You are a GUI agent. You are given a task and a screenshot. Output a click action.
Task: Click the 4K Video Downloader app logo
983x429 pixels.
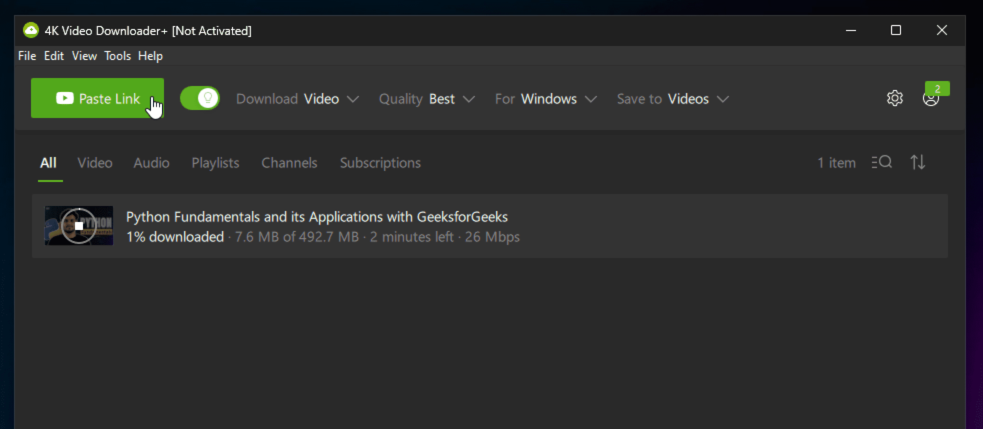(x=31, y=30)
